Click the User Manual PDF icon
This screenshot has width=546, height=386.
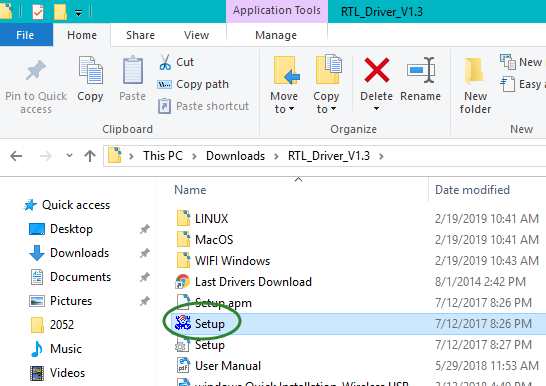click(x=183, y=365)
